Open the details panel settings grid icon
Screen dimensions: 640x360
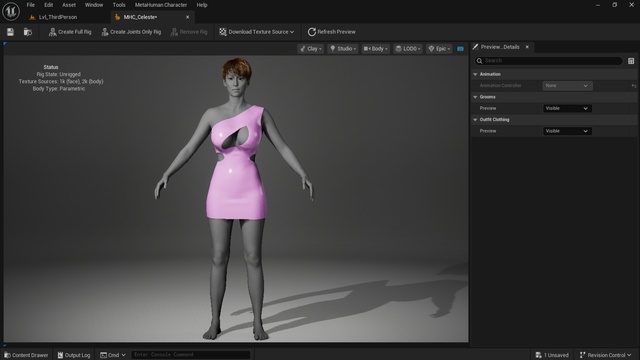point(631,61)
